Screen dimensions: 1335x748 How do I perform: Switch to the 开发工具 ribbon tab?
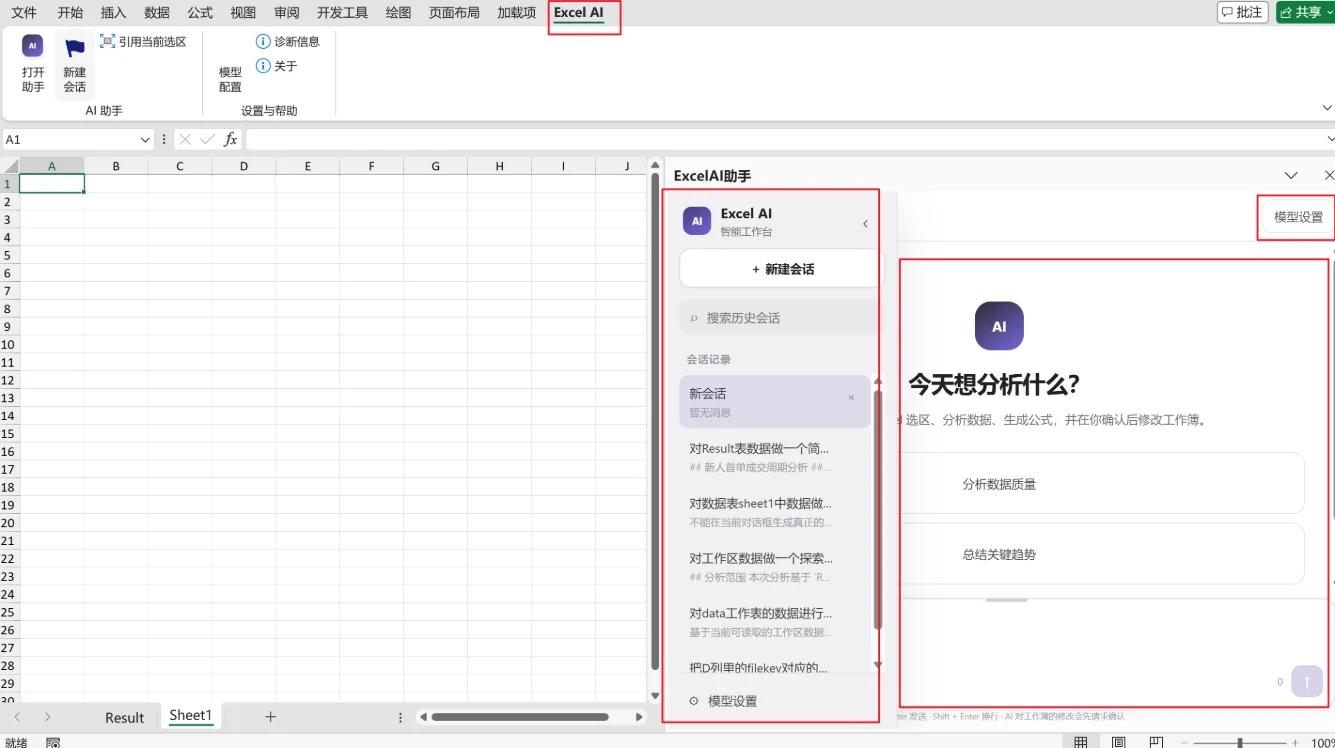tap(342, 12)
